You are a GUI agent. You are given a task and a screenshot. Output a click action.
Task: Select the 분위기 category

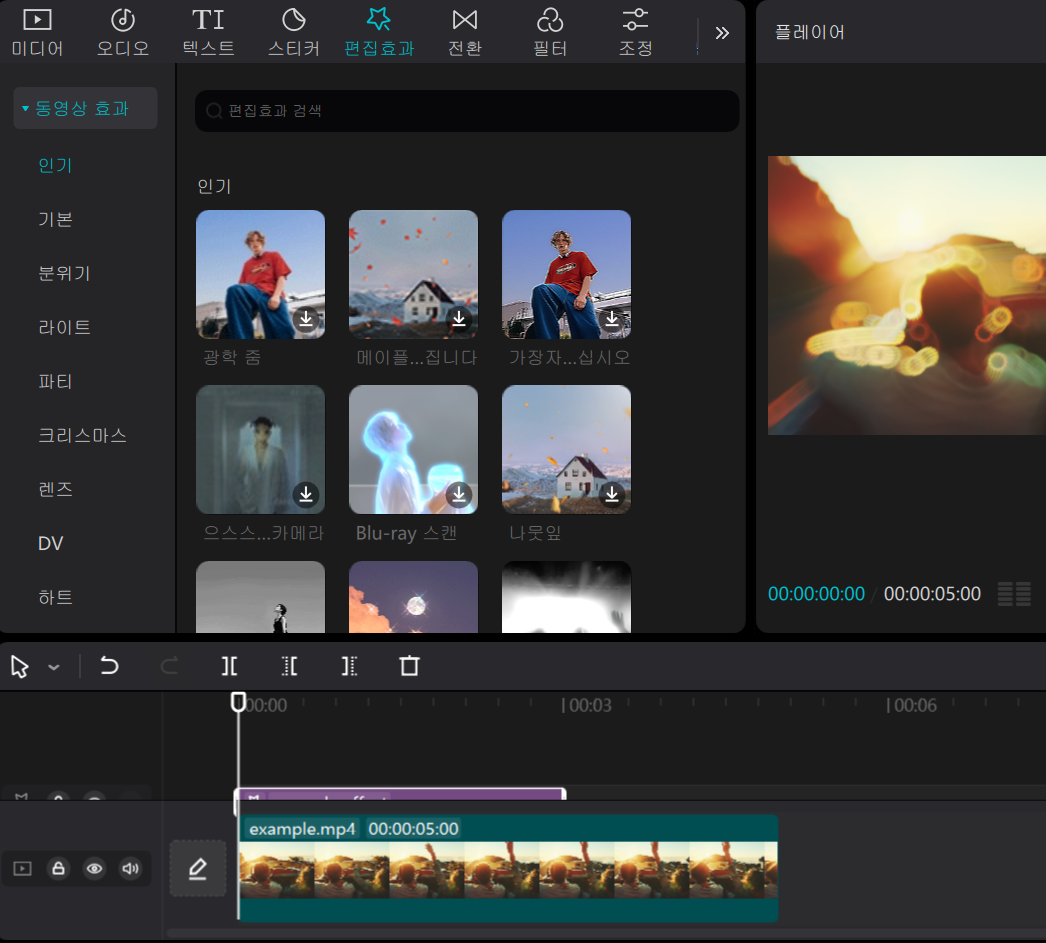pos(64,273)
